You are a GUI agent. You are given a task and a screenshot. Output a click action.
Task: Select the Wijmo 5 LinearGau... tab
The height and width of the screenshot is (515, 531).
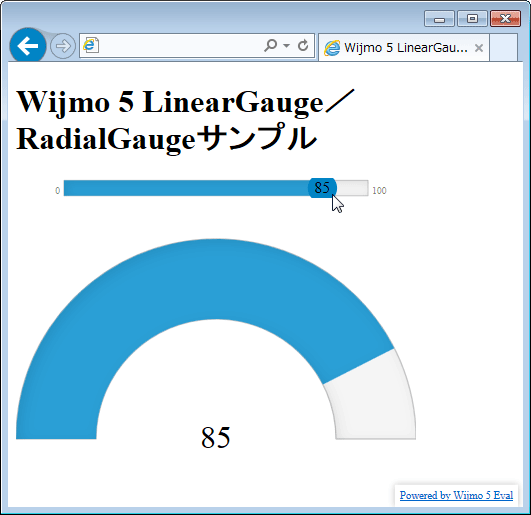[x=404, y=48]
